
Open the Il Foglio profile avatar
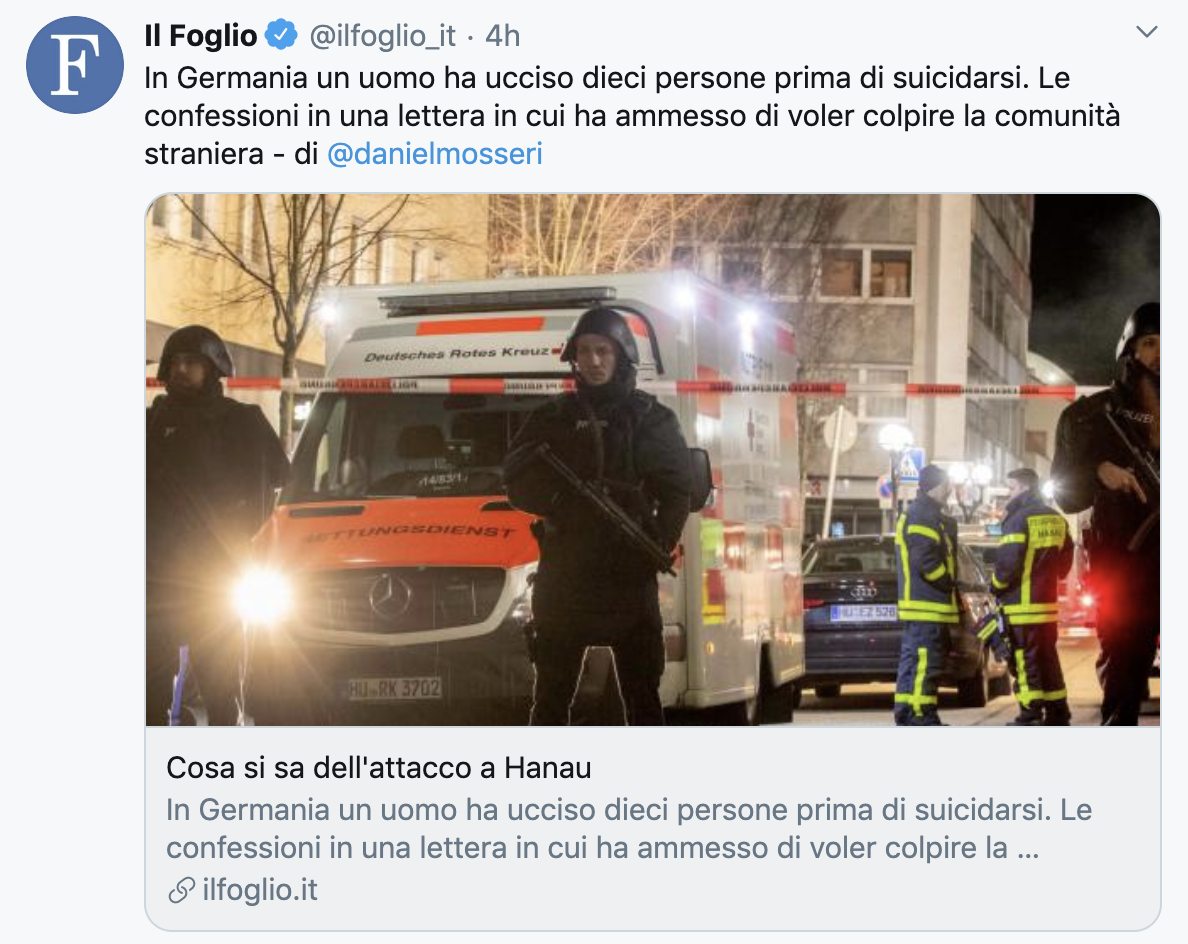75,65
